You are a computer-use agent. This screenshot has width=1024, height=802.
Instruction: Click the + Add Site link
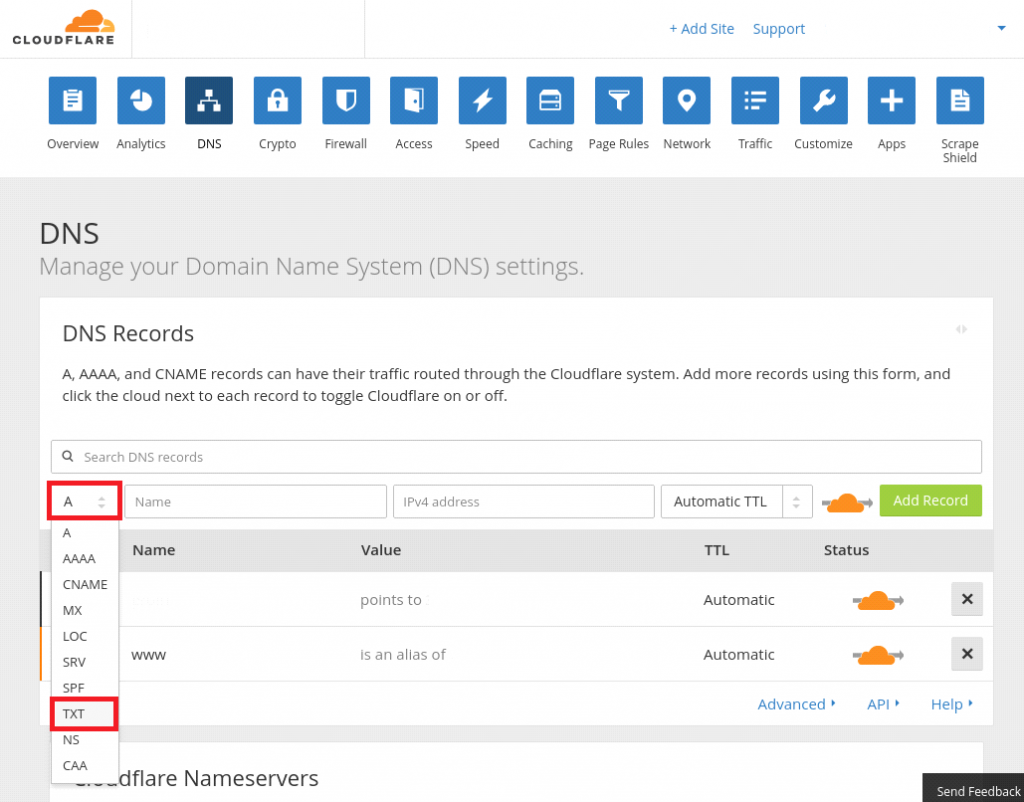pos(701,29)
